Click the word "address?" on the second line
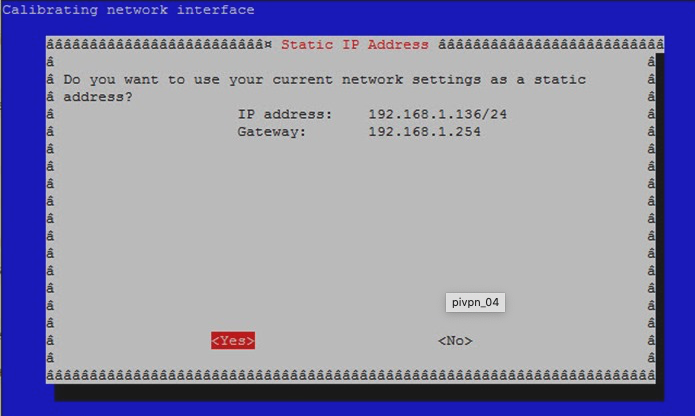Screen dimensions: 695x416 97,97
